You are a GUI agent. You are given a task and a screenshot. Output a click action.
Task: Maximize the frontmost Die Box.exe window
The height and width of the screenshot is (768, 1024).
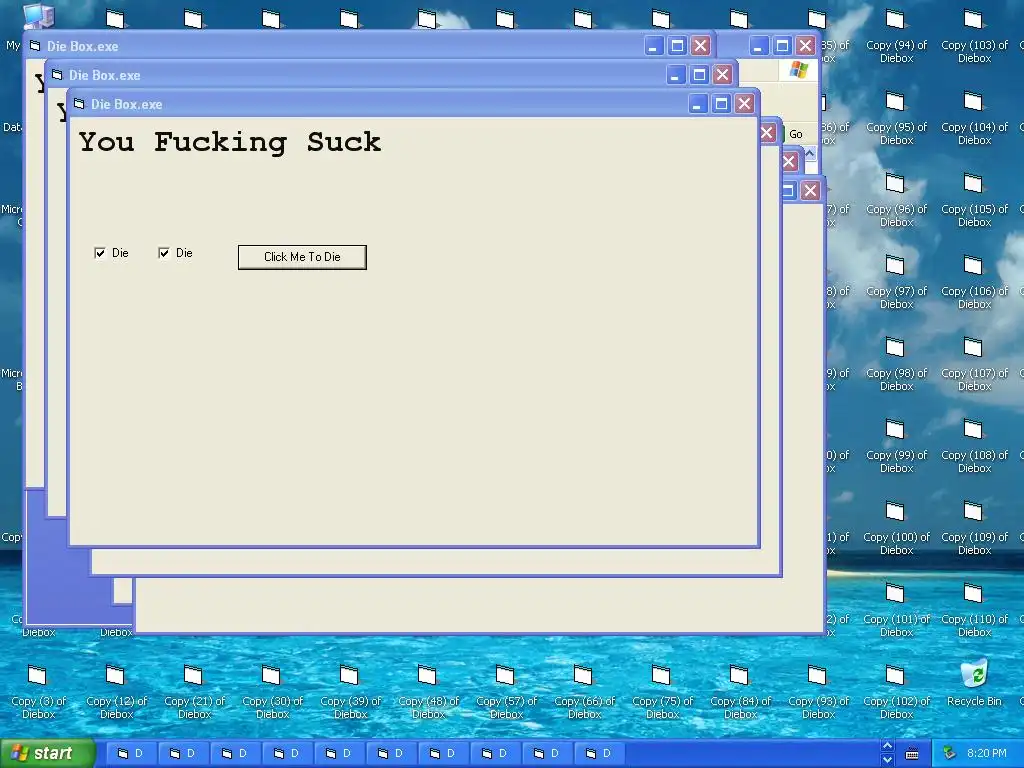tap(721, 104)
